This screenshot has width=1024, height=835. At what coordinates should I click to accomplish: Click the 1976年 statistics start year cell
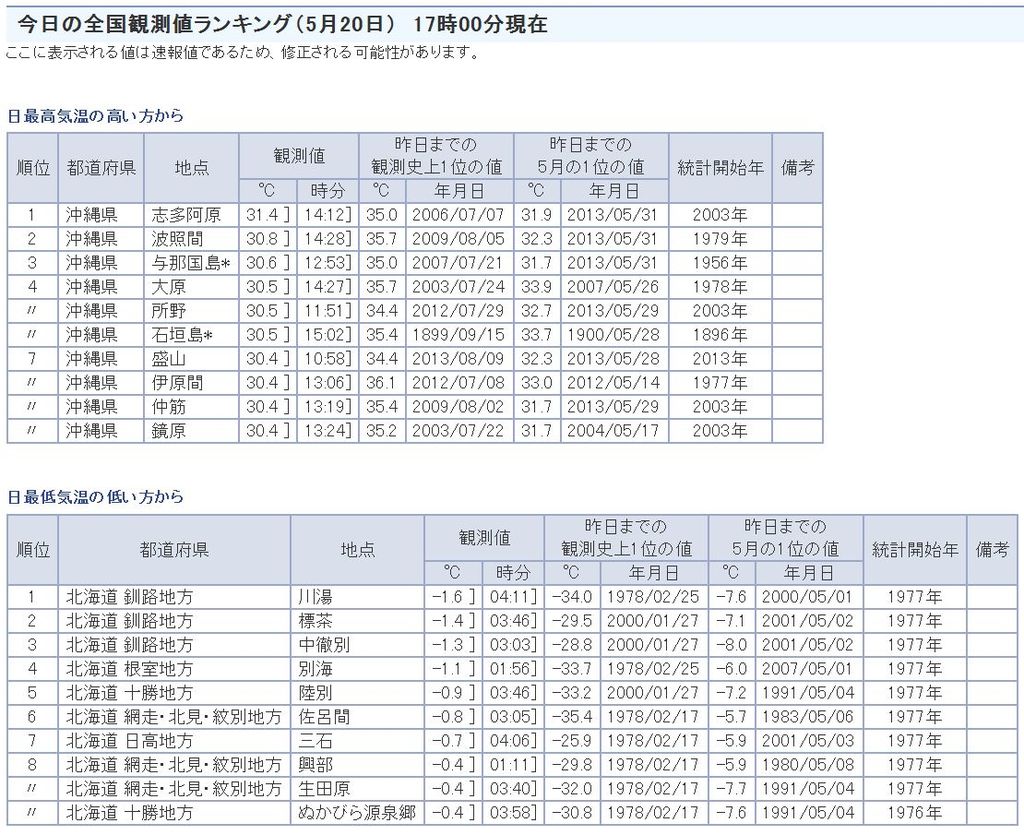point(914,813)
